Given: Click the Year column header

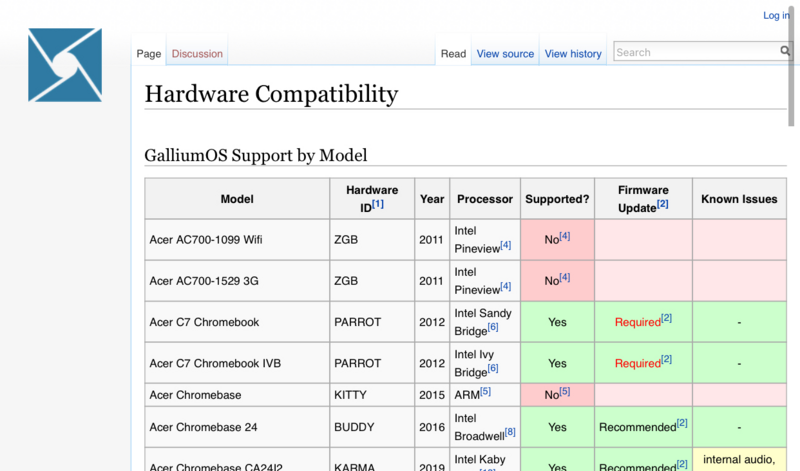Looking at the screenshot, I should click(432, 199).
